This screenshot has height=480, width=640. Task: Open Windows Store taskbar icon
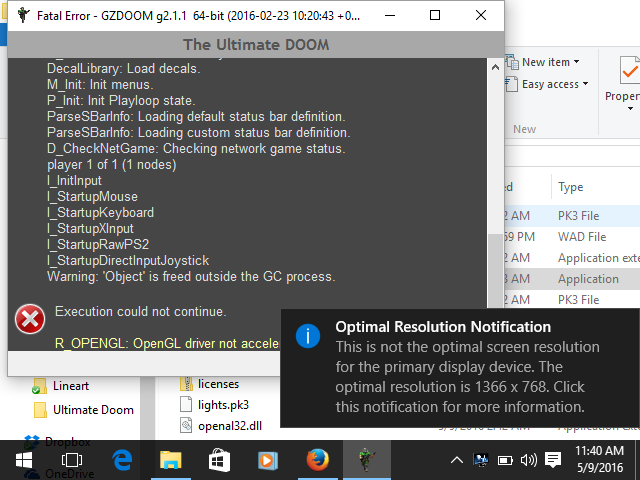point(219,460)
